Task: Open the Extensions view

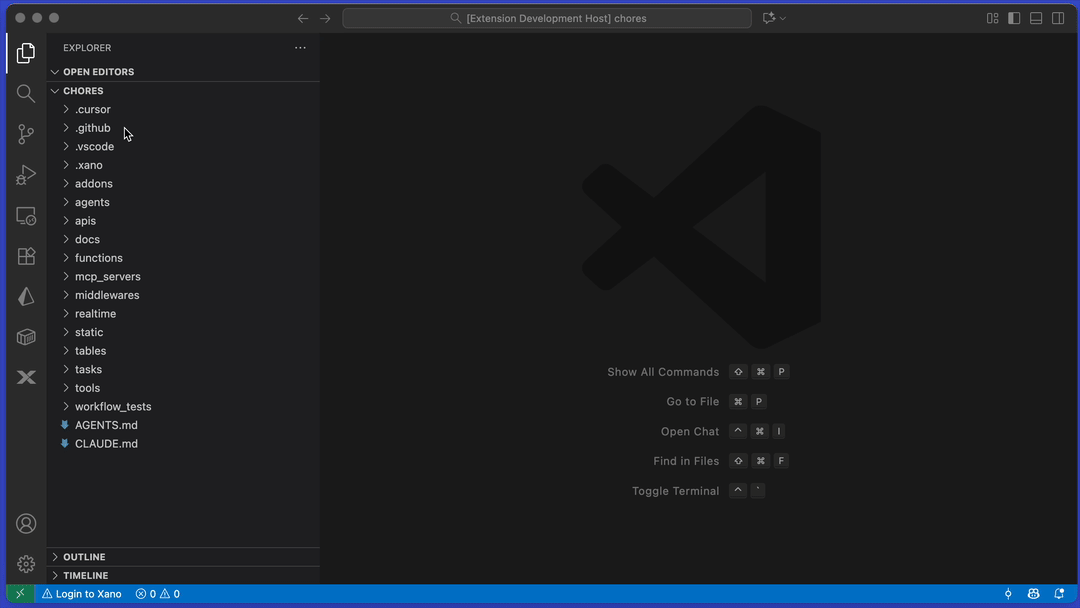Action: click(25, 256)
